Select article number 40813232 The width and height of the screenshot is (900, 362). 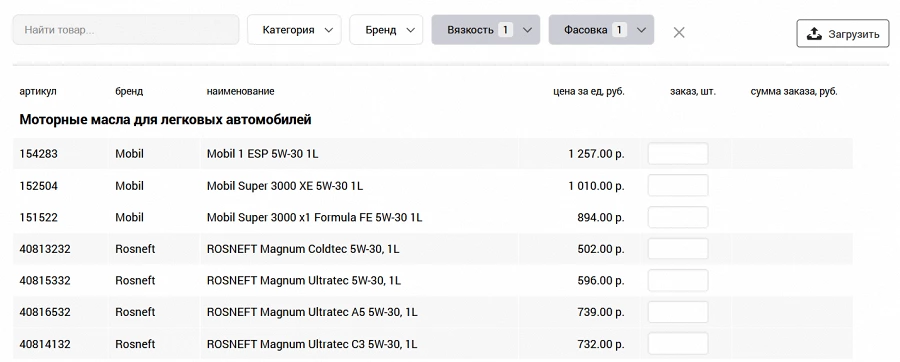45,249
